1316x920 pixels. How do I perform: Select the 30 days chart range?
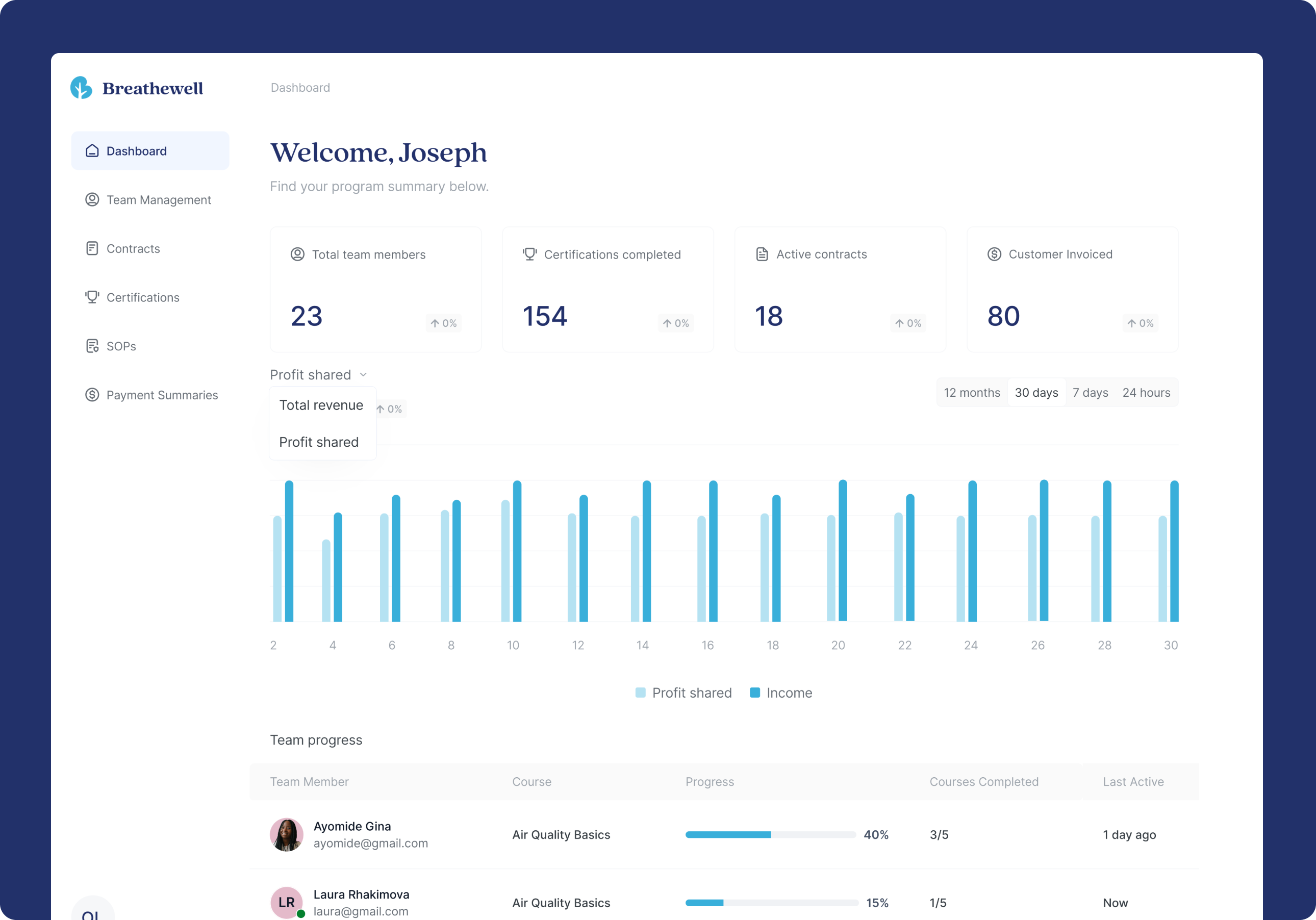(1036, 393)
